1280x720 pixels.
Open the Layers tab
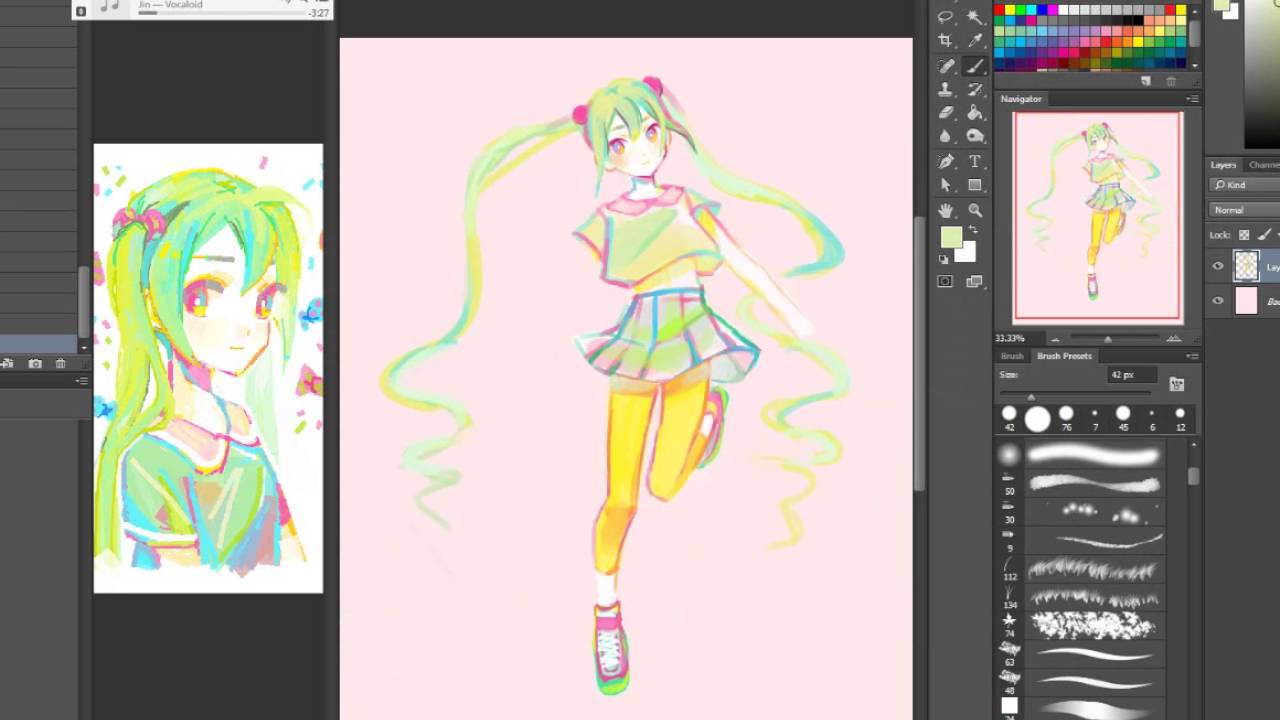pos(1223,165)
